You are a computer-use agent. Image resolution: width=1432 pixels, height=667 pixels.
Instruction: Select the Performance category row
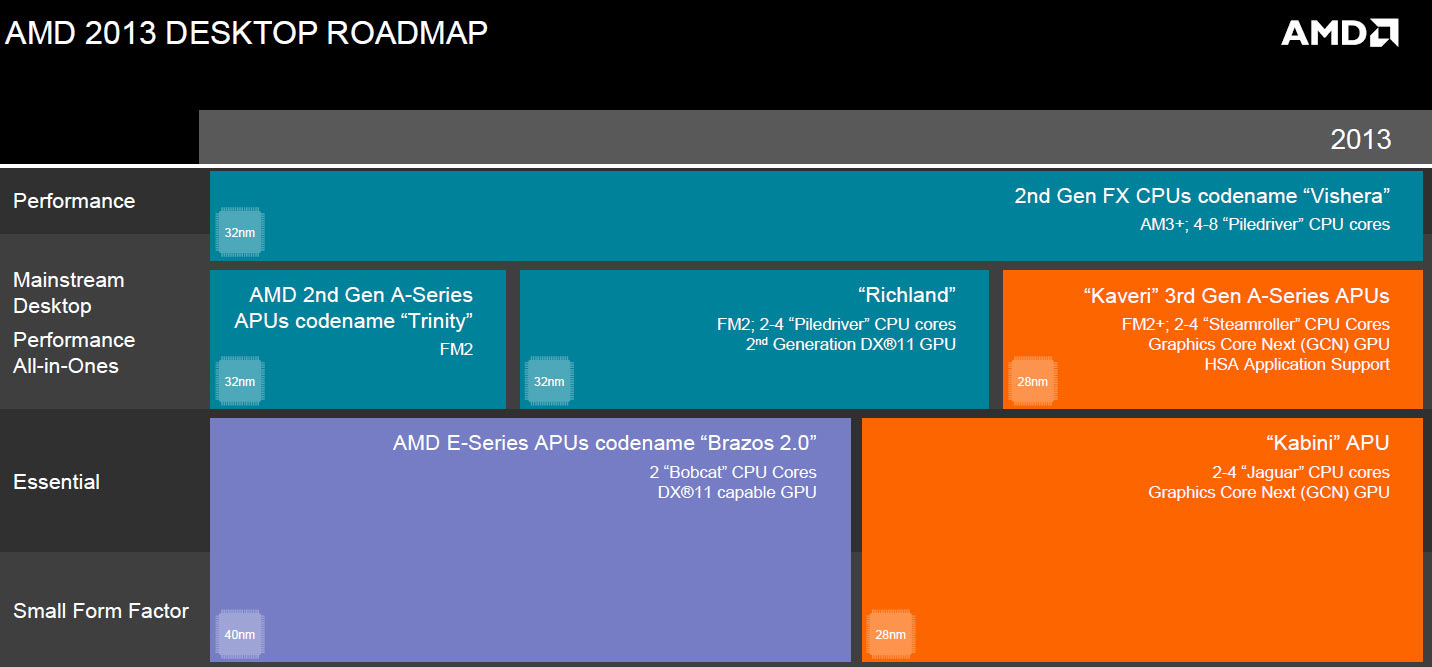pyautogui.click(x=75, y=200)
